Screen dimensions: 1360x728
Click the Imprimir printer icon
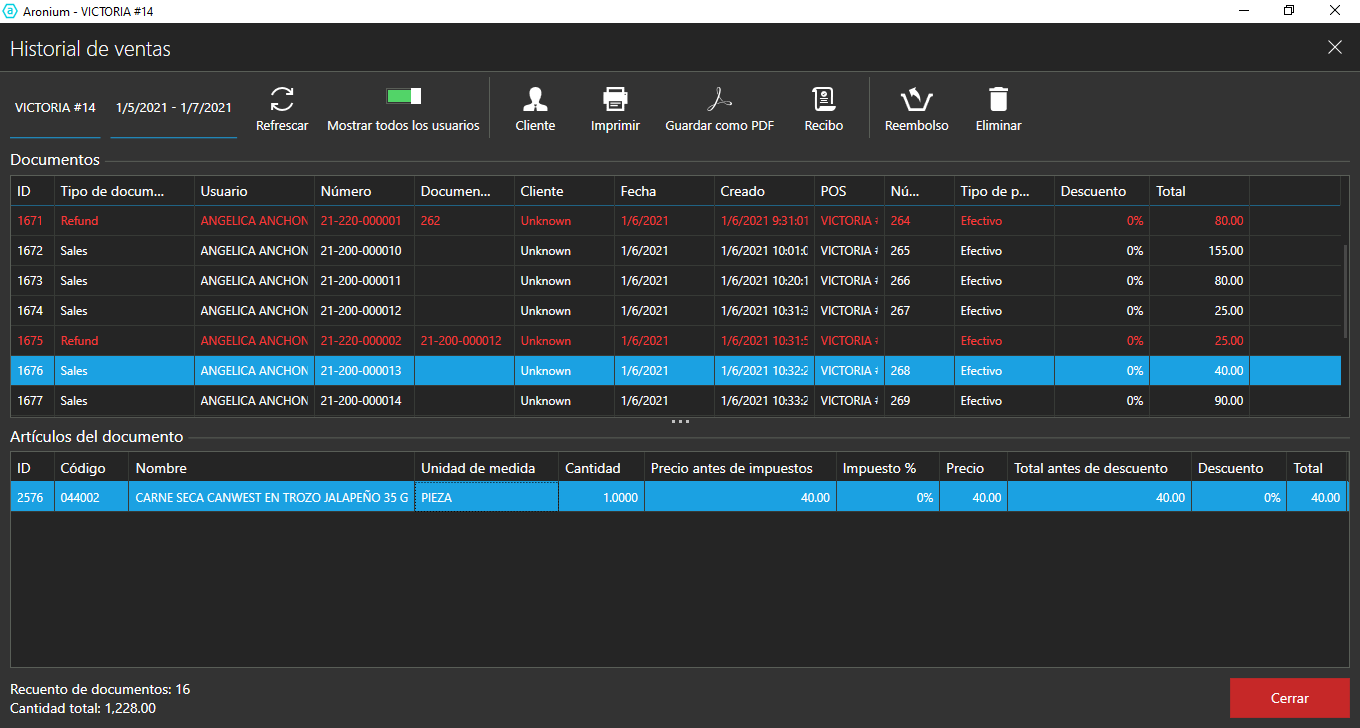click(615, 99)
